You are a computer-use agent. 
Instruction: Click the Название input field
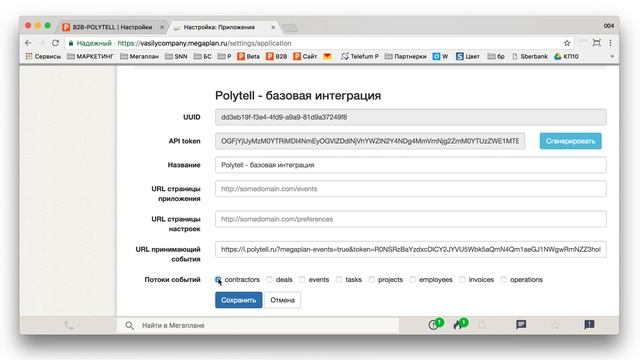(411, 165)
